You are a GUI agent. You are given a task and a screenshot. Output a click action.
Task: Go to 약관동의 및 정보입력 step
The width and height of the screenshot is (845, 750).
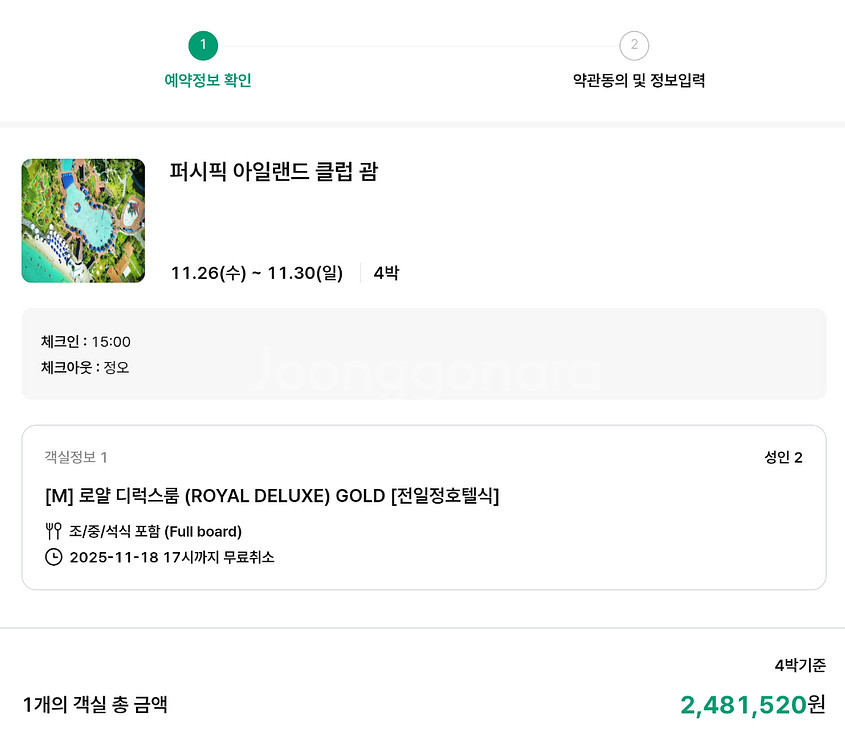639,81
